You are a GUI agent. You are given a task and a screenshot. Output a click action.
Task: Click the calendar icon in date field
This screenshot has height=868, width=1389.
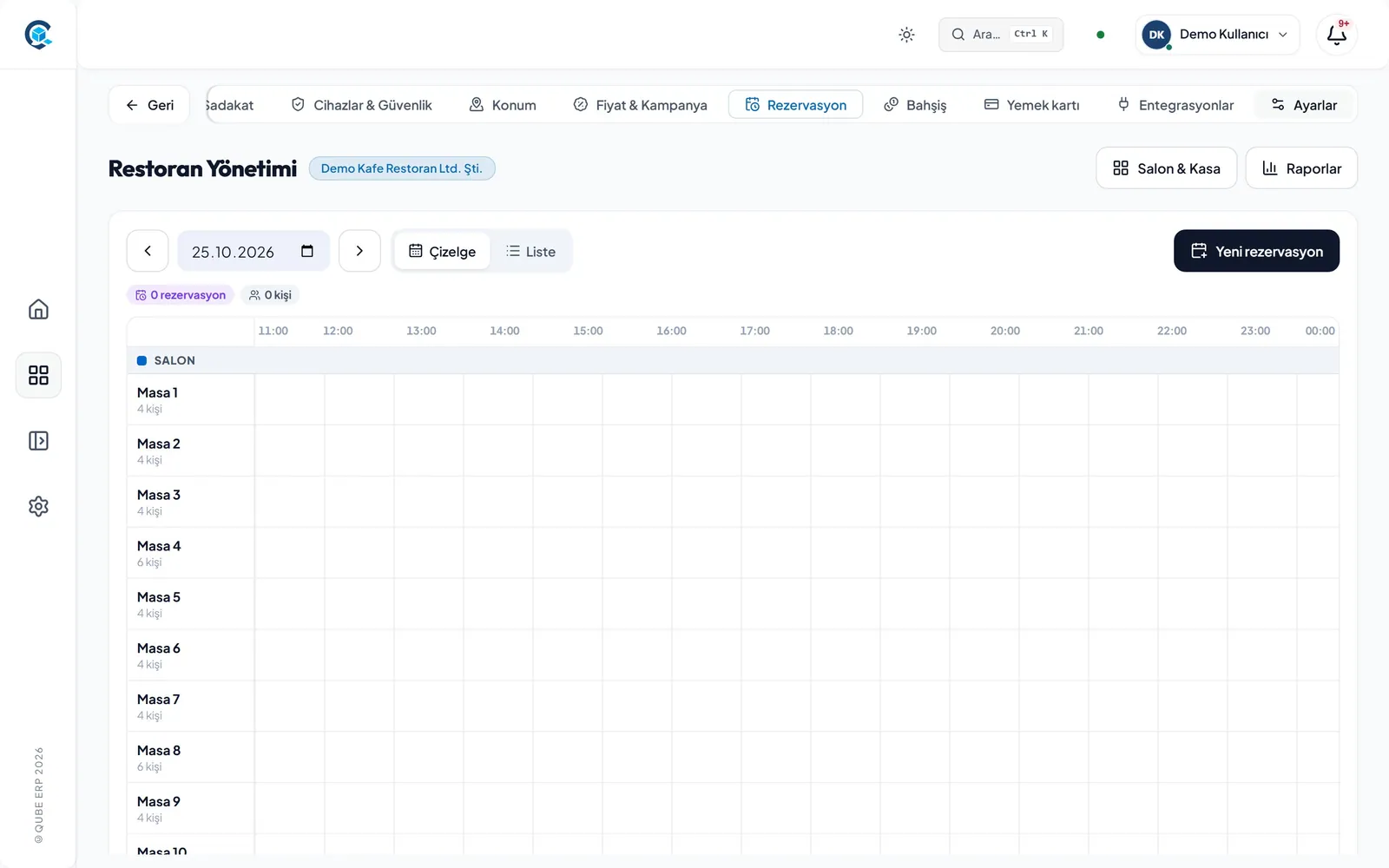pos(307,251)
